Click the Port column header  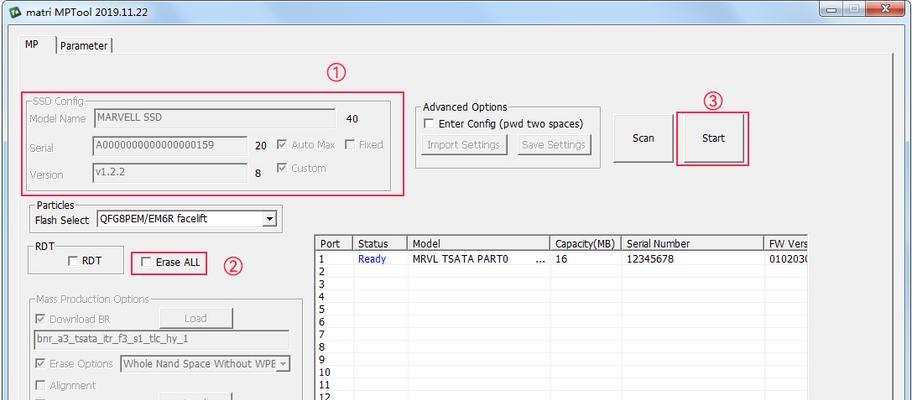334,244
